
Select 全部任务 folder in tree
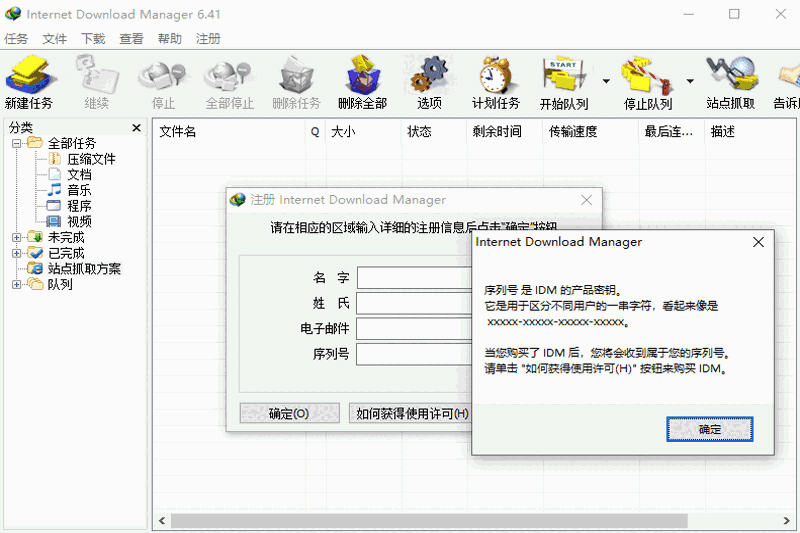click(x=72, y=143)
